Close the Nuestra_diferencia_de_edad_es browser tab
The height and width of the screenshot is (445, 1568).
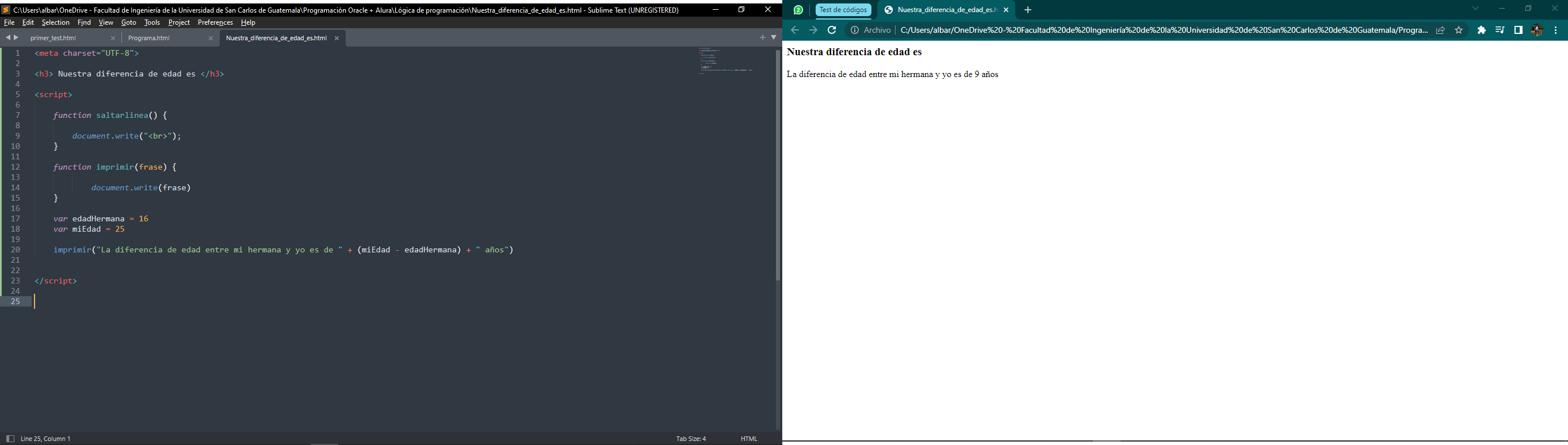point(1006,10)
